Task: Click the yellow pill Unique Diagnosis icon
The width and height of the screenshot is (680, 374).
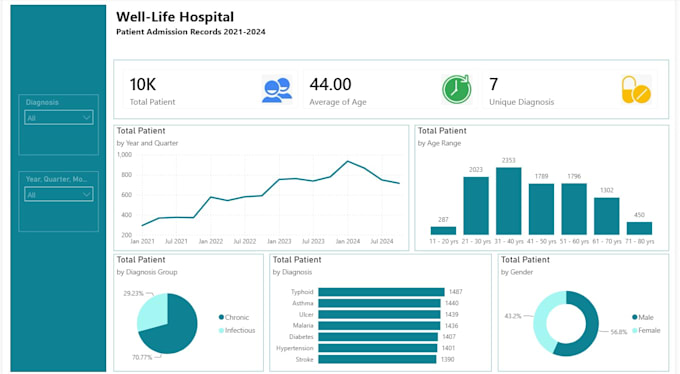Action: pos(636,90)
